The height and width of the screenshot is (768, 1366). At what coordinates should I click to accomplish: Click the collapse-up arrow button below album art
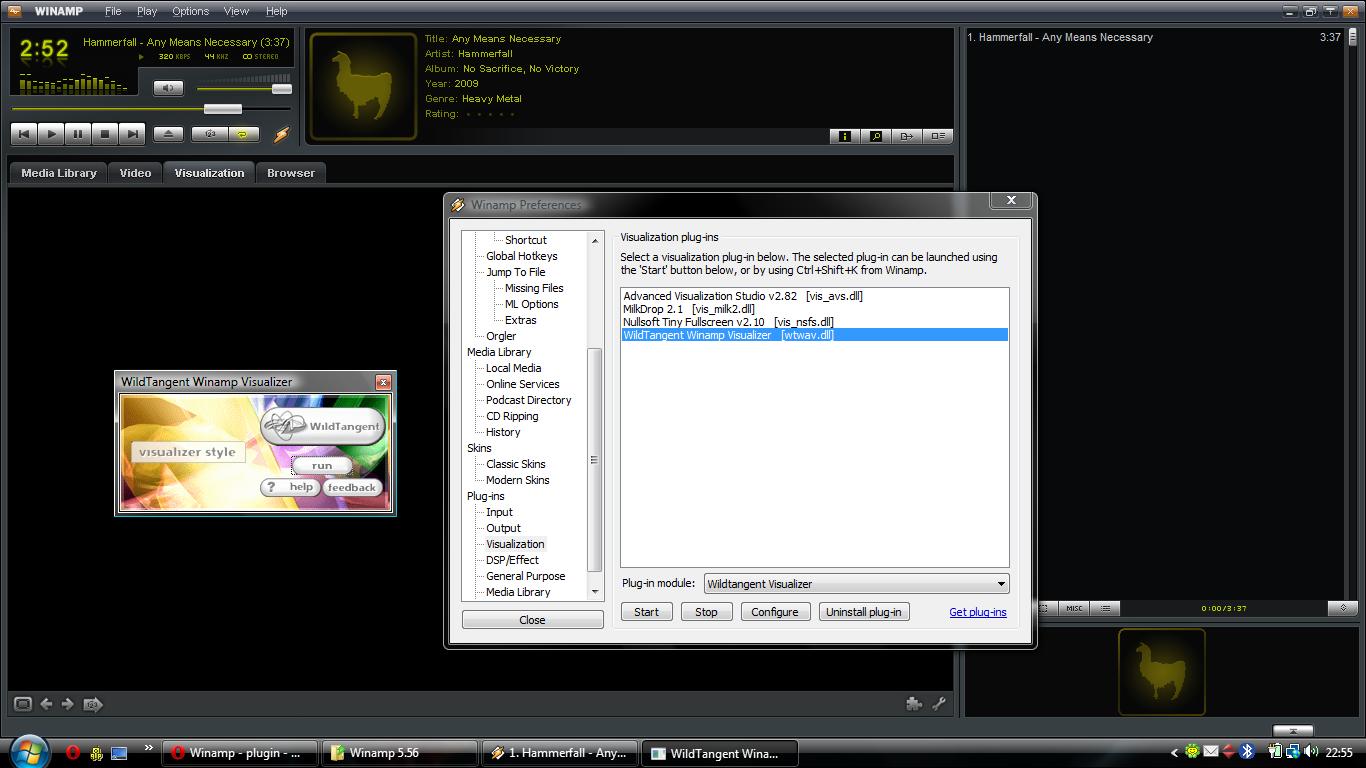pyautogui.click(x=1293, y=731)
